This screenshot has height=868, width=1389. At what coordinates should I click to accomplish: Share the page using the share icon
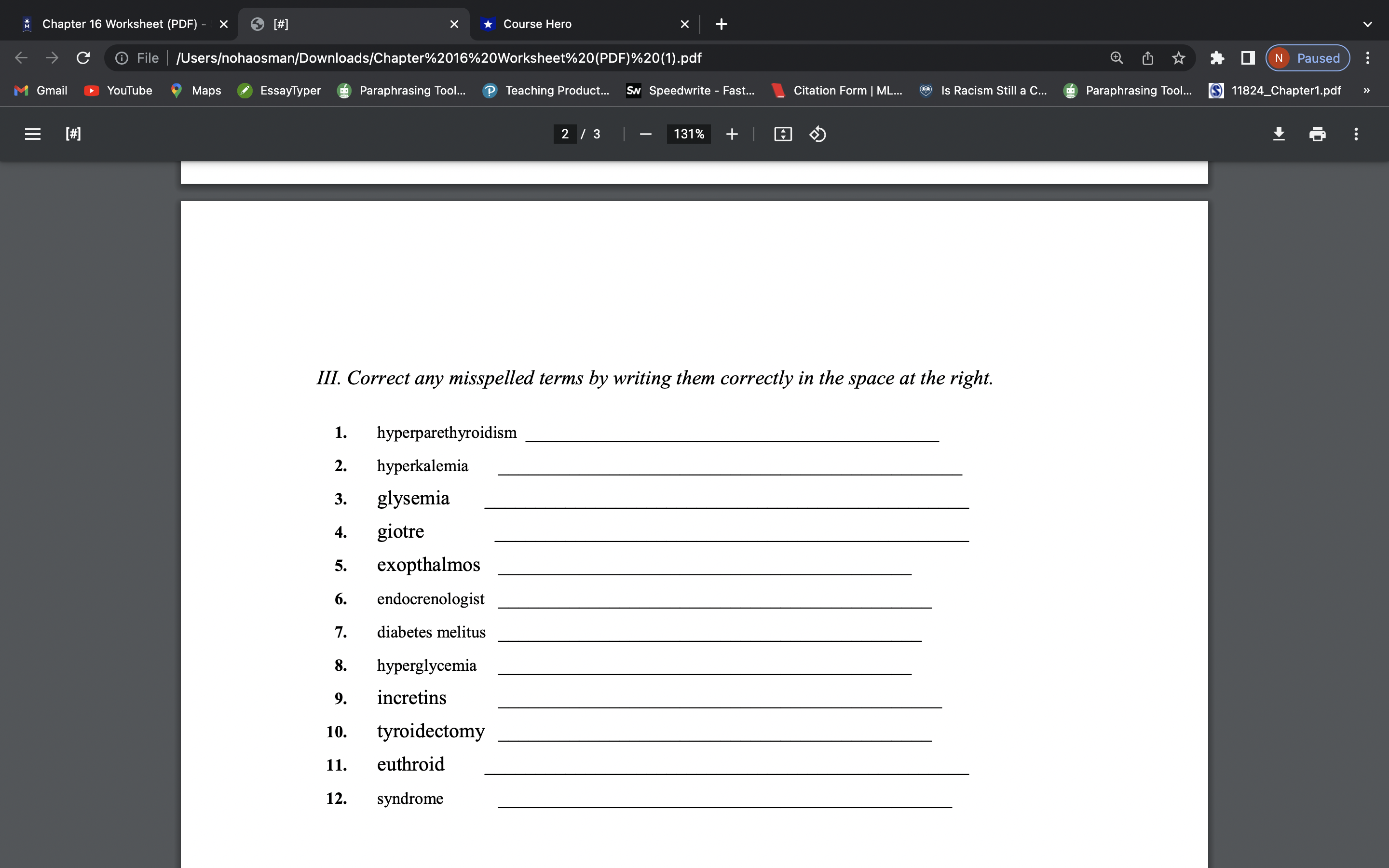(x=1147, y=57)
